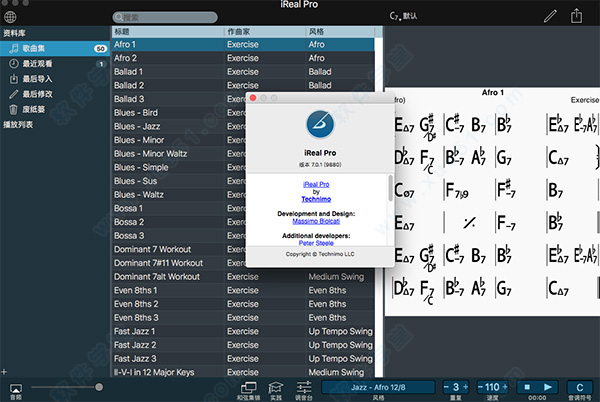Click the iReal Pro app logo

tap(320, 124)
